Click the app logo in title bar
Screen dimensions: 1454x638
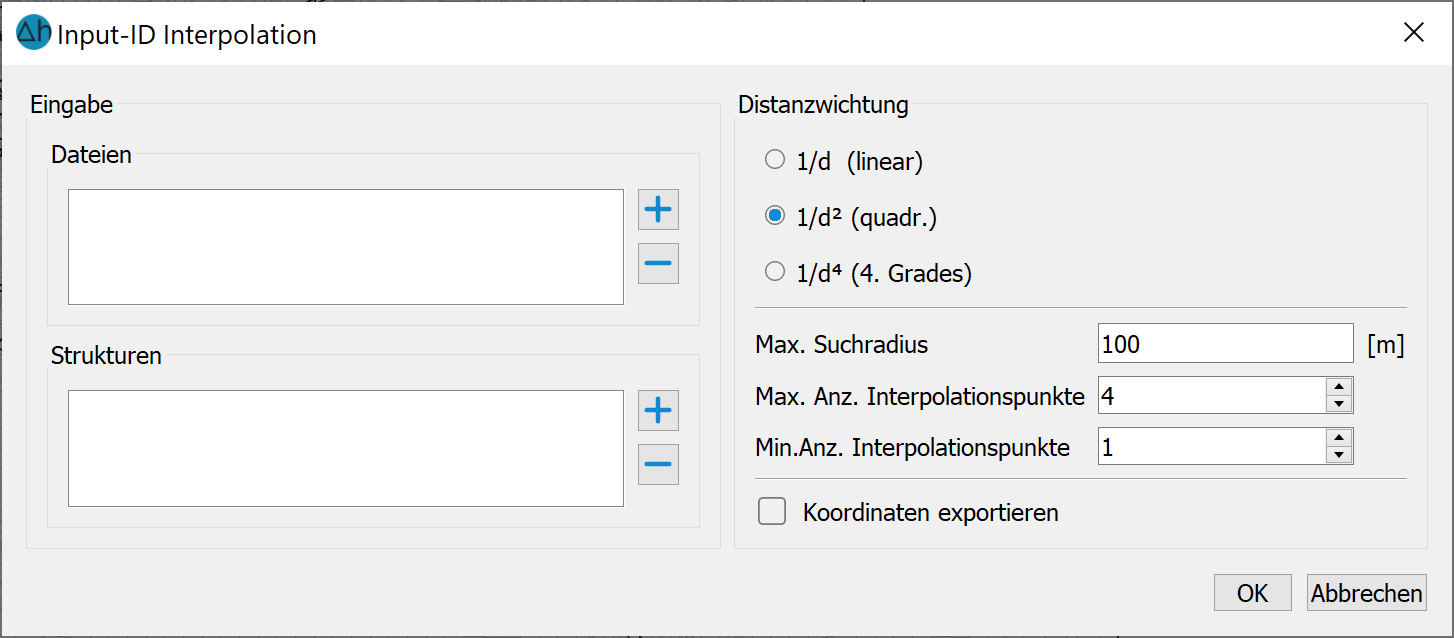tap(34, 33)
